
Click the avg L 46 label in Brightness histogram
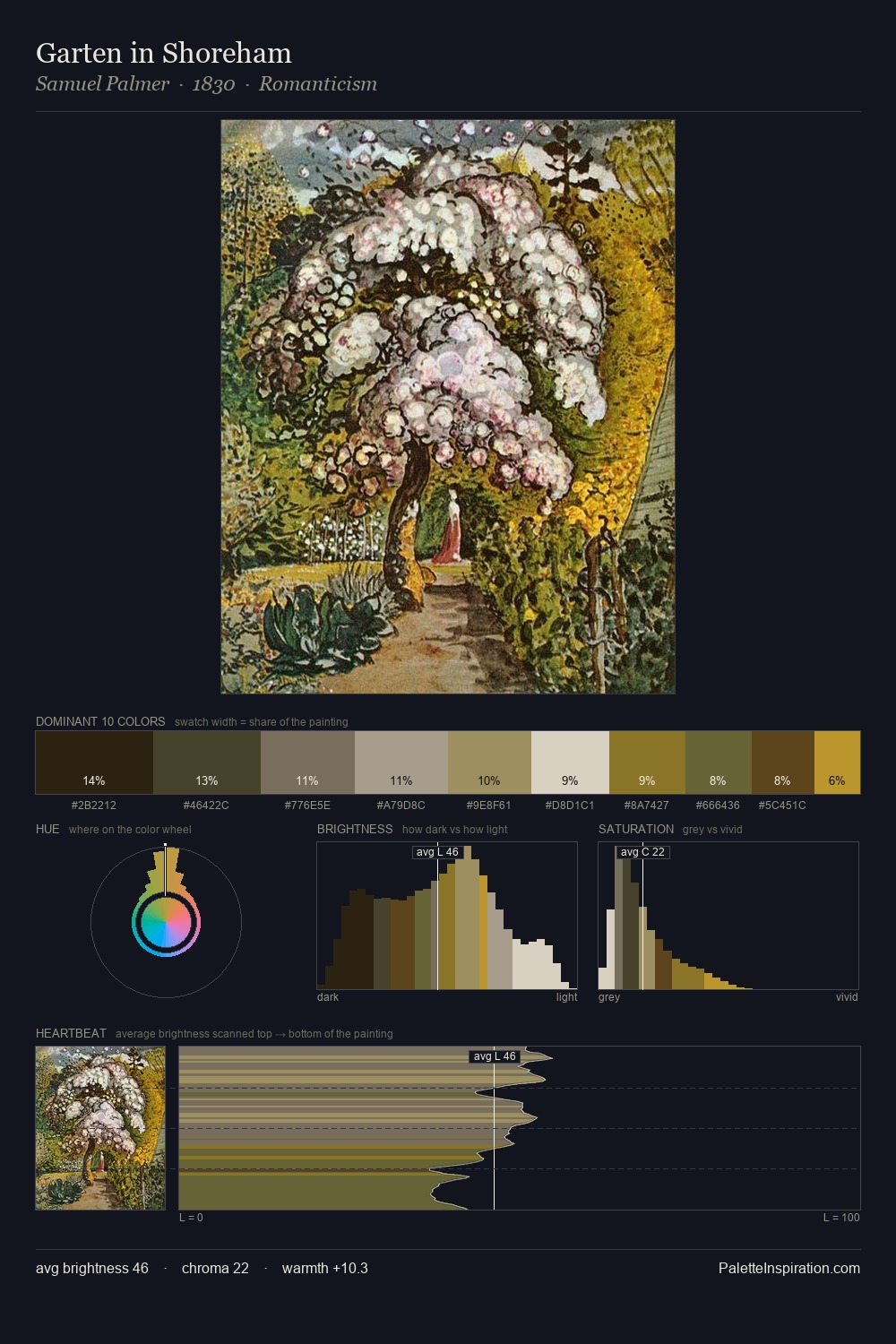(x=437, y=852)
